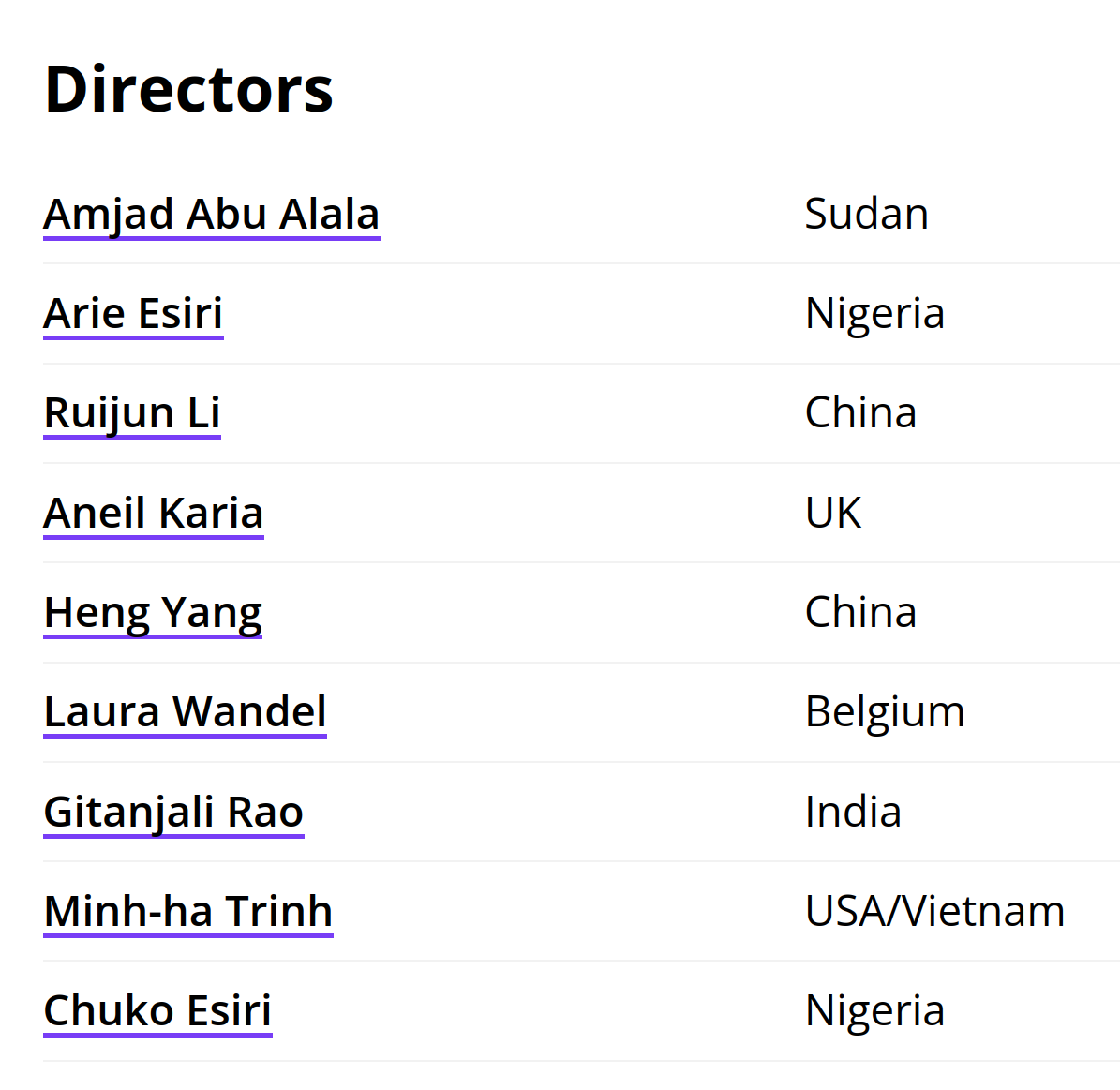Click the India country text
Screen dimensions: 1120x1090
[853, 812]
